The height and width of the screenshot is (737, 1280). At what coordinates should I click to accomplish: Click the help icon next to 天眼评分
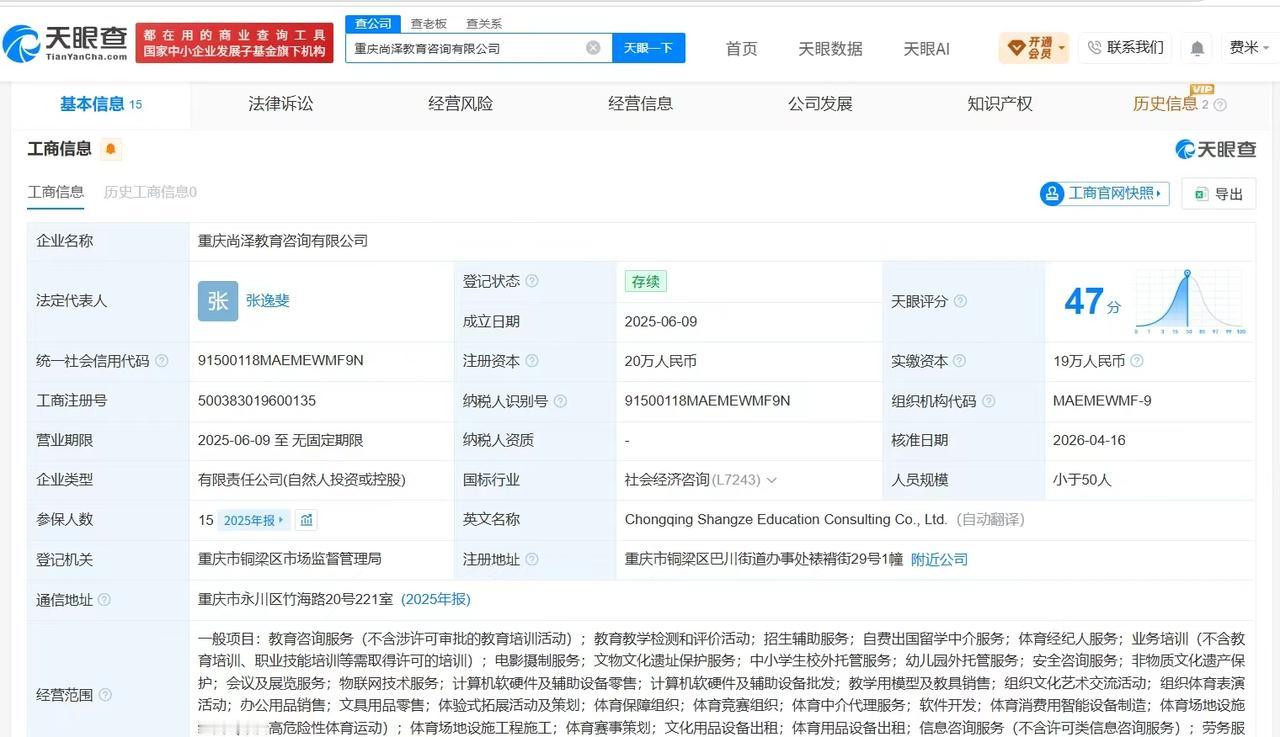(960, 301)
